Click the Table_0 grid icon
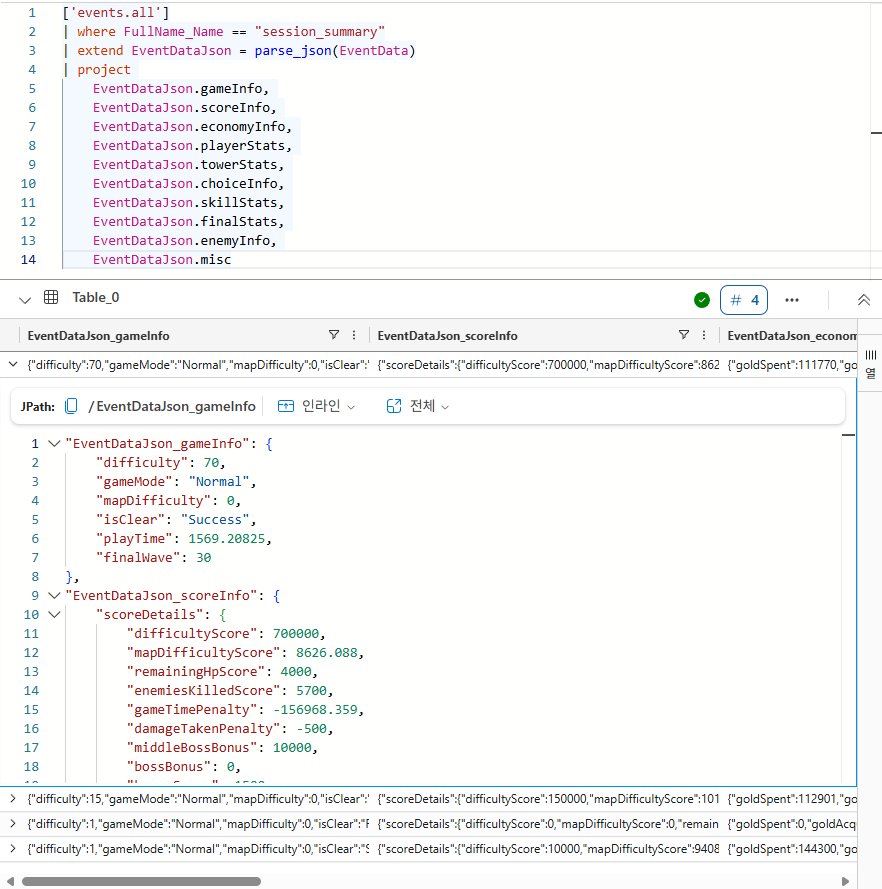The height and width of the screenshot is (889, 882). 51,298
